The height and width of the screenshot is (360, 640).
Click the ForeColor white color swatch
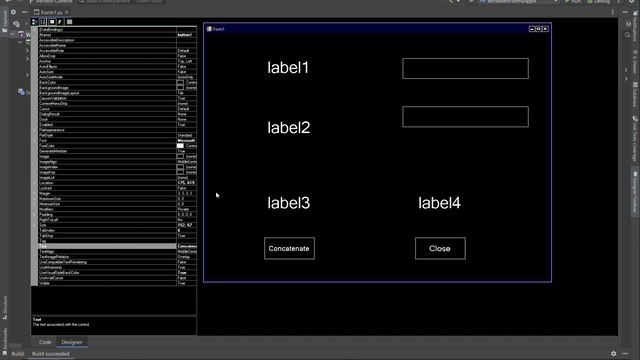(x=180, y=146)
